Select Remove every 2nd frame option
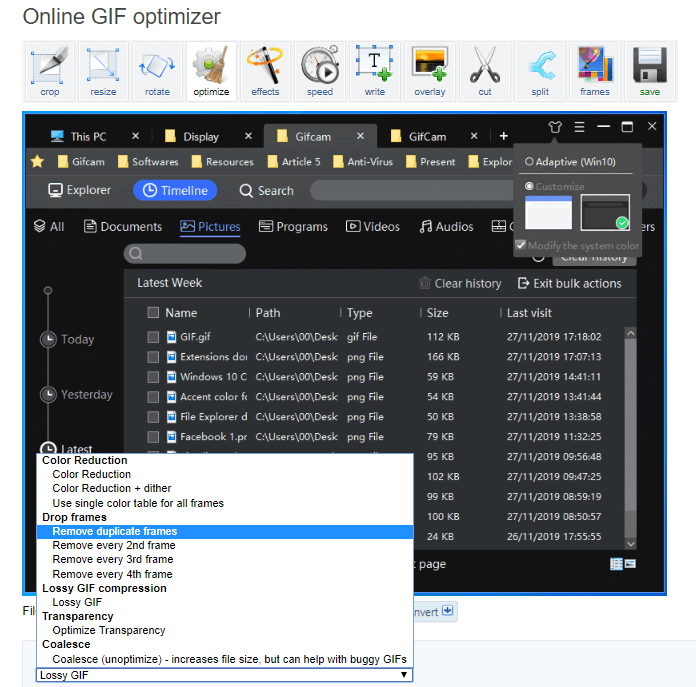Screen dimensions: 696x687 [x=114, y=545]
